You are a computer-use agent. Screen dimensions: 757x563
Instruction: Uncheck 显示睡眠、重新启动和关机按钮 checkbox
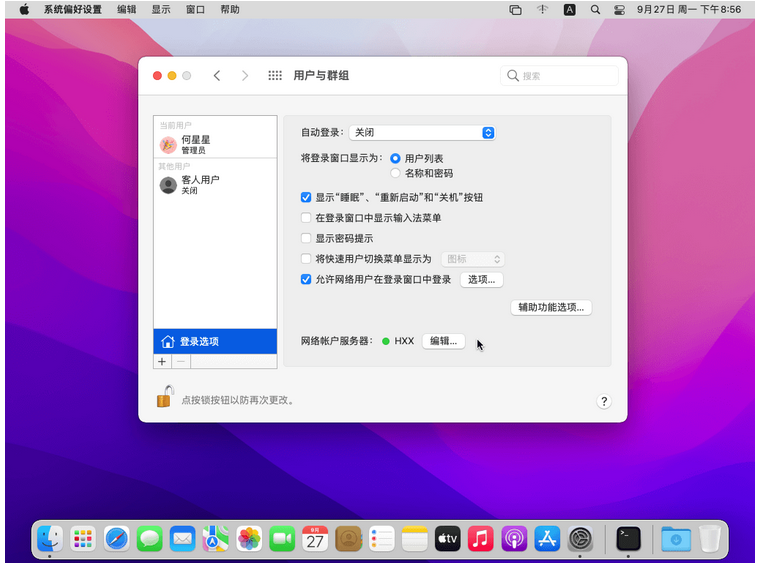click(x=306, y=197)
